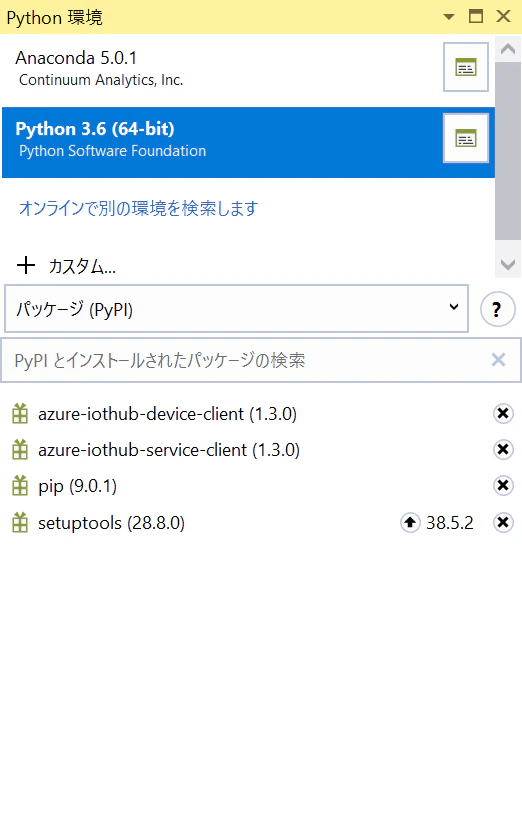Add a custom environment with カスタム...
This screenshot has width=522, height=826.
tap(82, 266)
